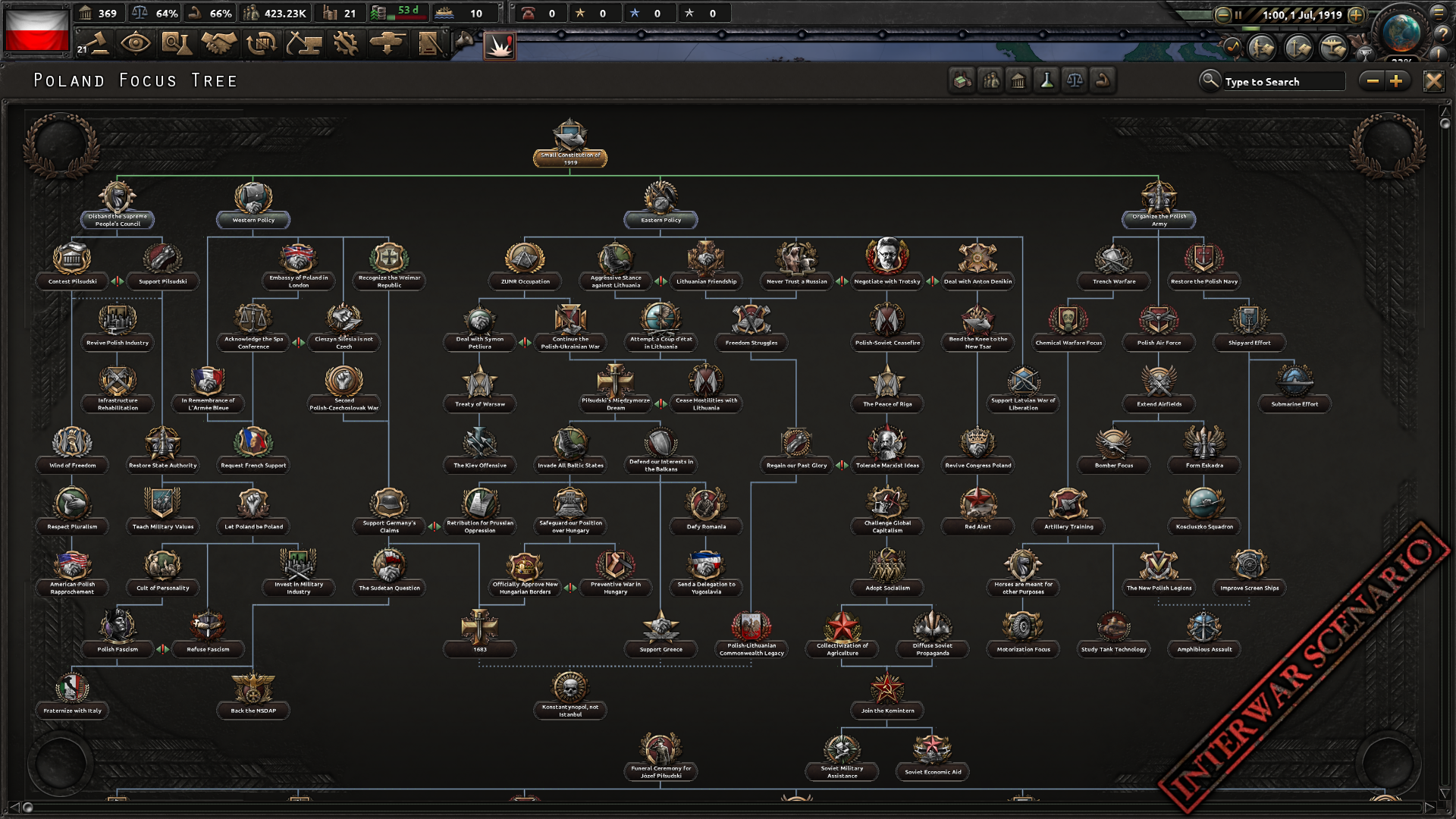Toggle the research focus filter
Image resolution: width=1456 pixels, height=819 pixels.
click(x=1046, y=80)
